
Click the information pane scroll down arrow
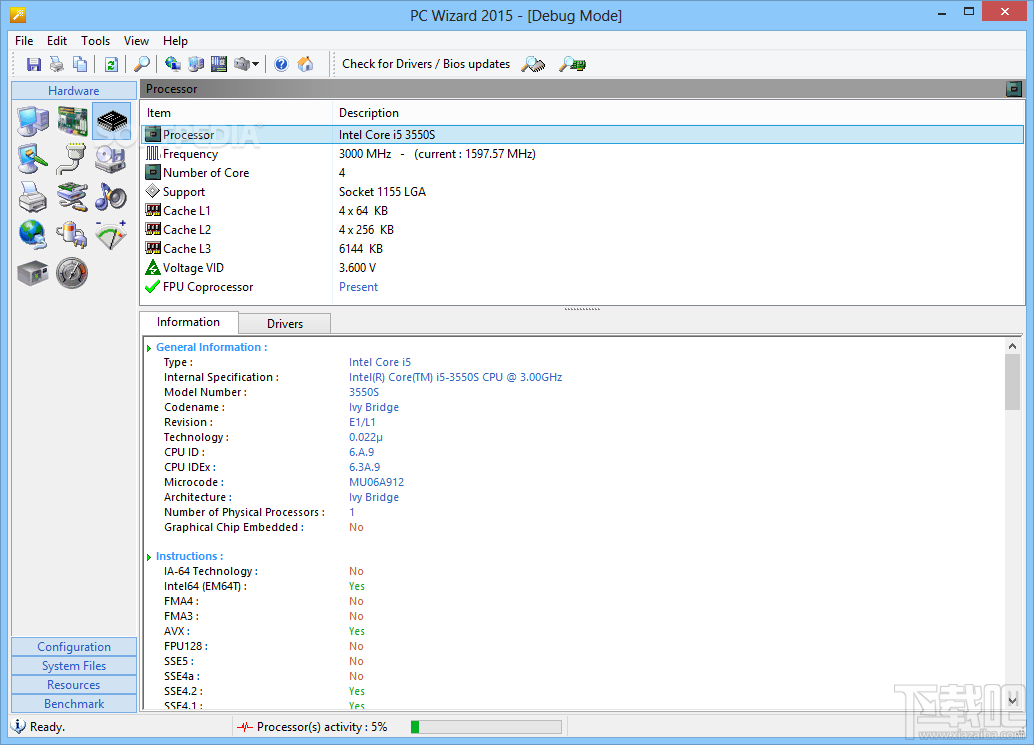(1012, 699)
